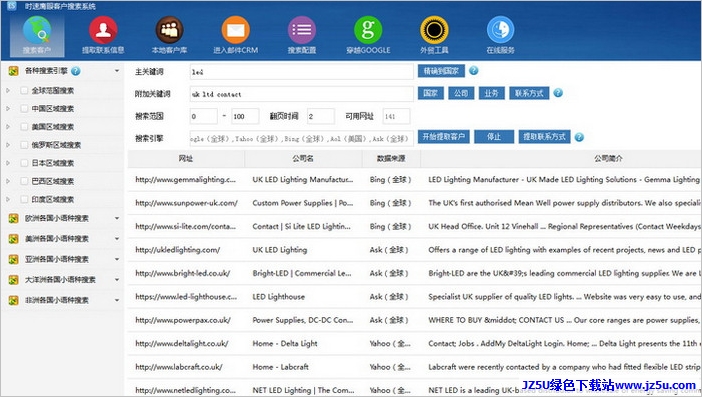
Task: Select row http://www.sunpower-uk.com/
Action: pos(415,203)
